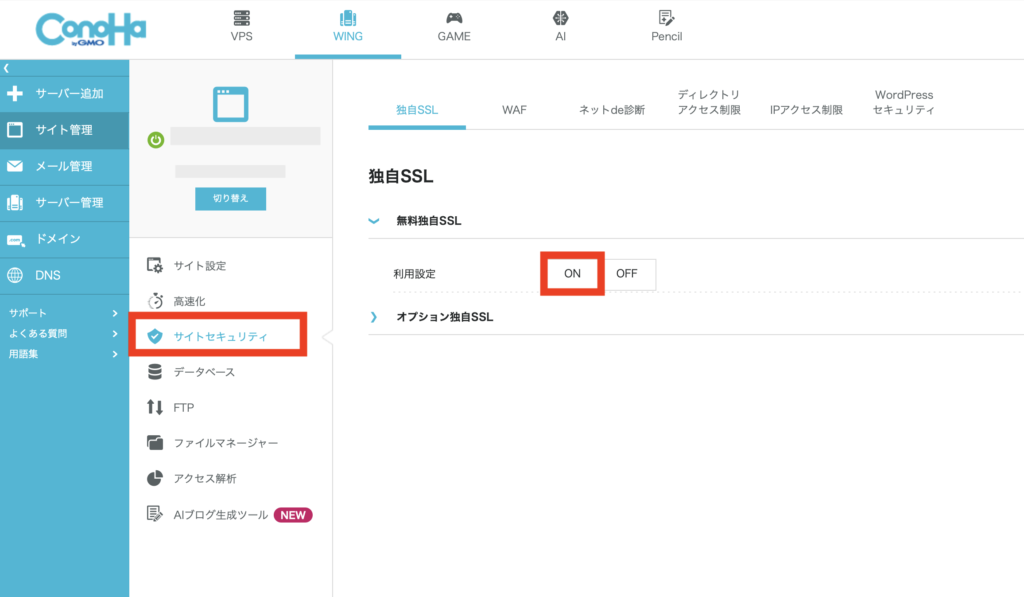1024x597 pixels.
Task: Open the Pencil service icon
Action: click(x=666, y=18)
